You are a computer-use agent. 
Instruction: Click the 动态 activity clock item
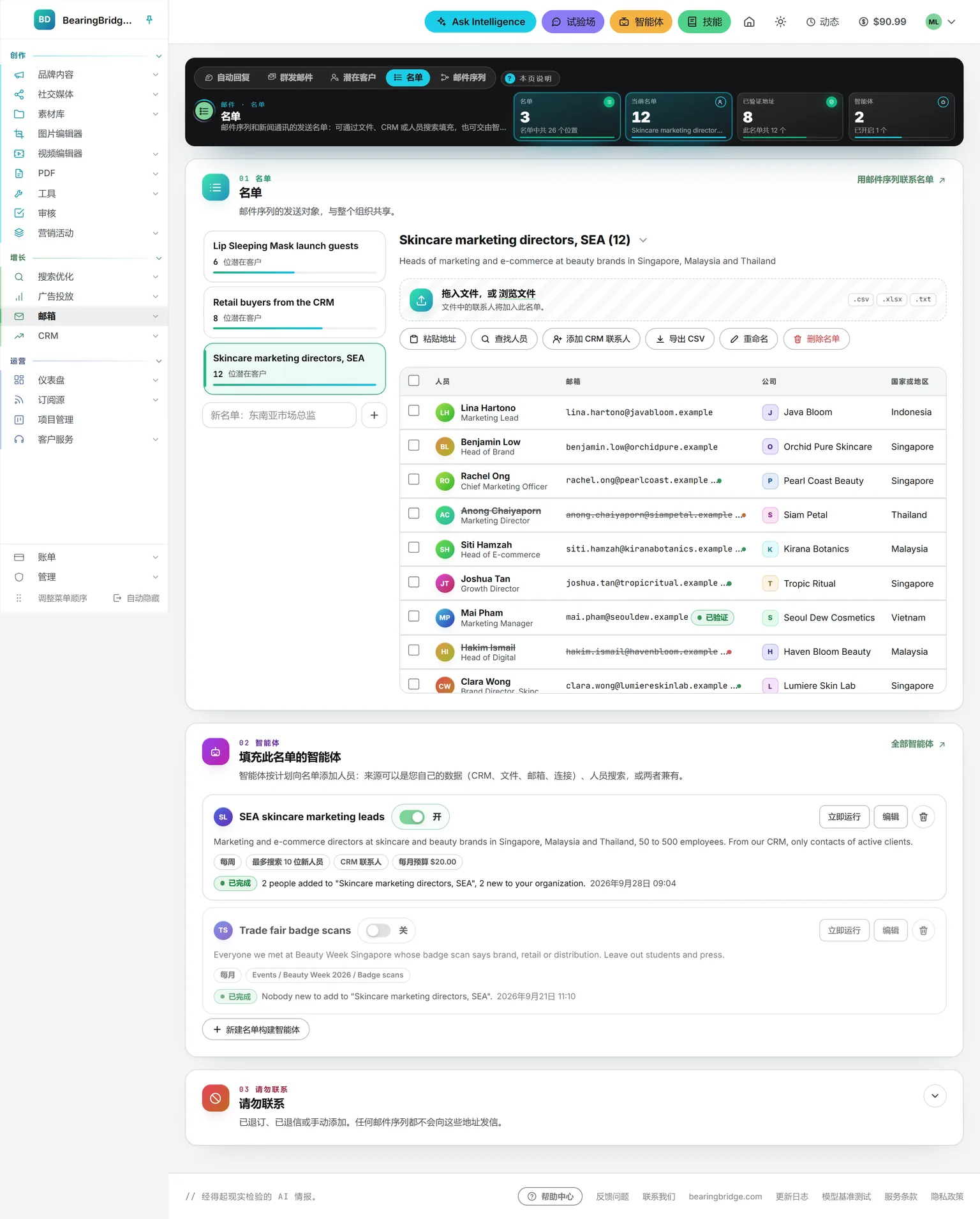823,22
